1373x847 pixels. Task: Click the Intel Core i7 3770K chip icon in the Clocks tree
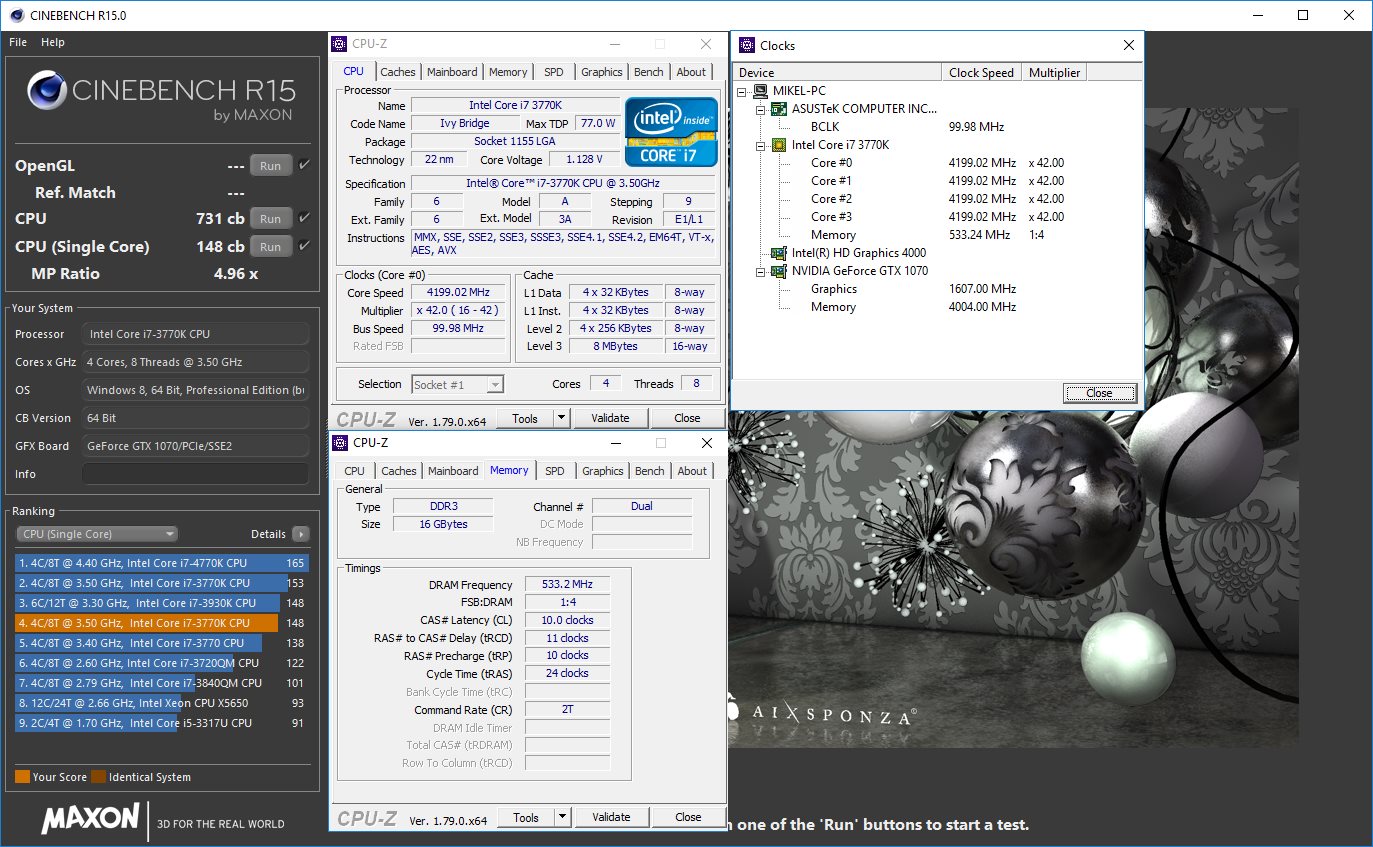pos(779,145)
